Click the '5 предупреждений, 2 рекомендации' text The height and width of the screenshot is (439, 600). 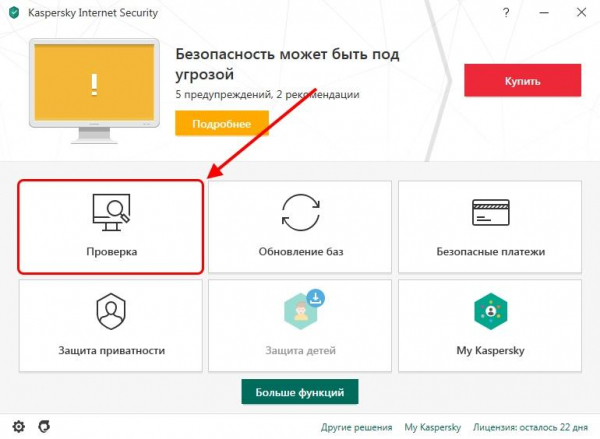pos(267,95)
